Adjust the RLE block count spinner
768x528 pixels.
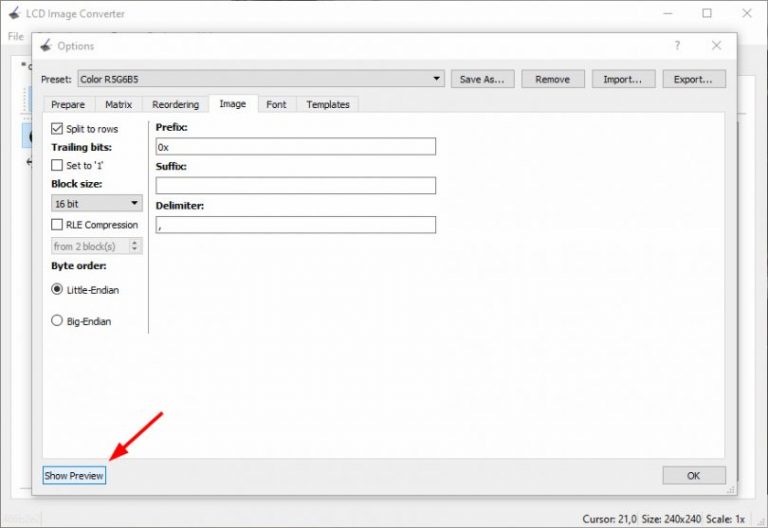[x=135, y=246]
